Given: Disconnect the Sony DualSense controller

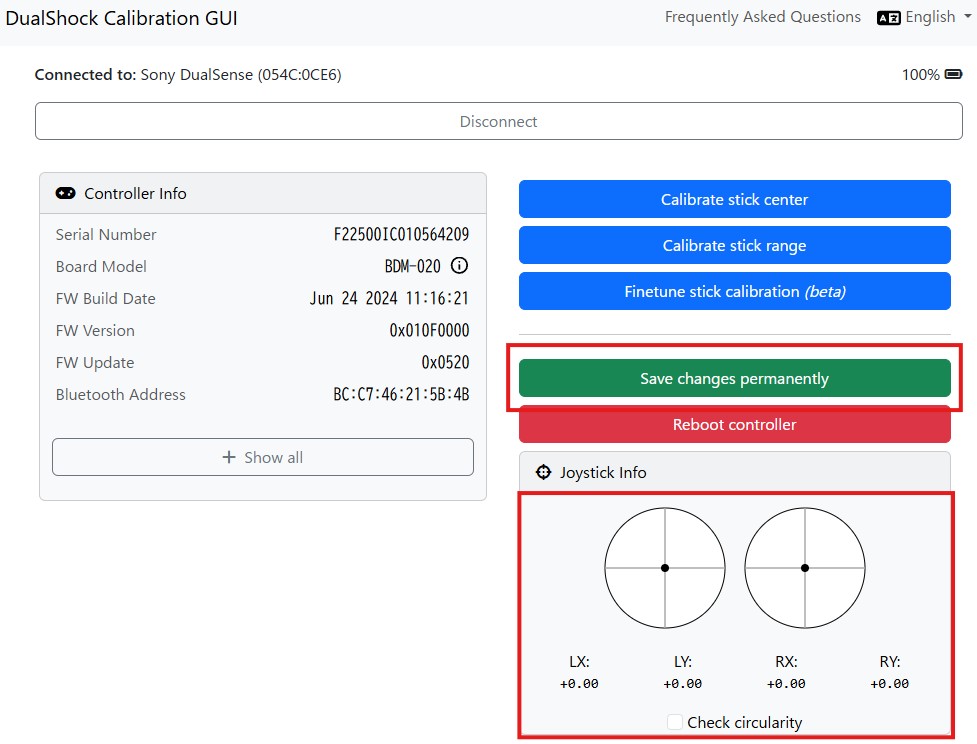Looking at the screenshot, I should coord(498,121).
